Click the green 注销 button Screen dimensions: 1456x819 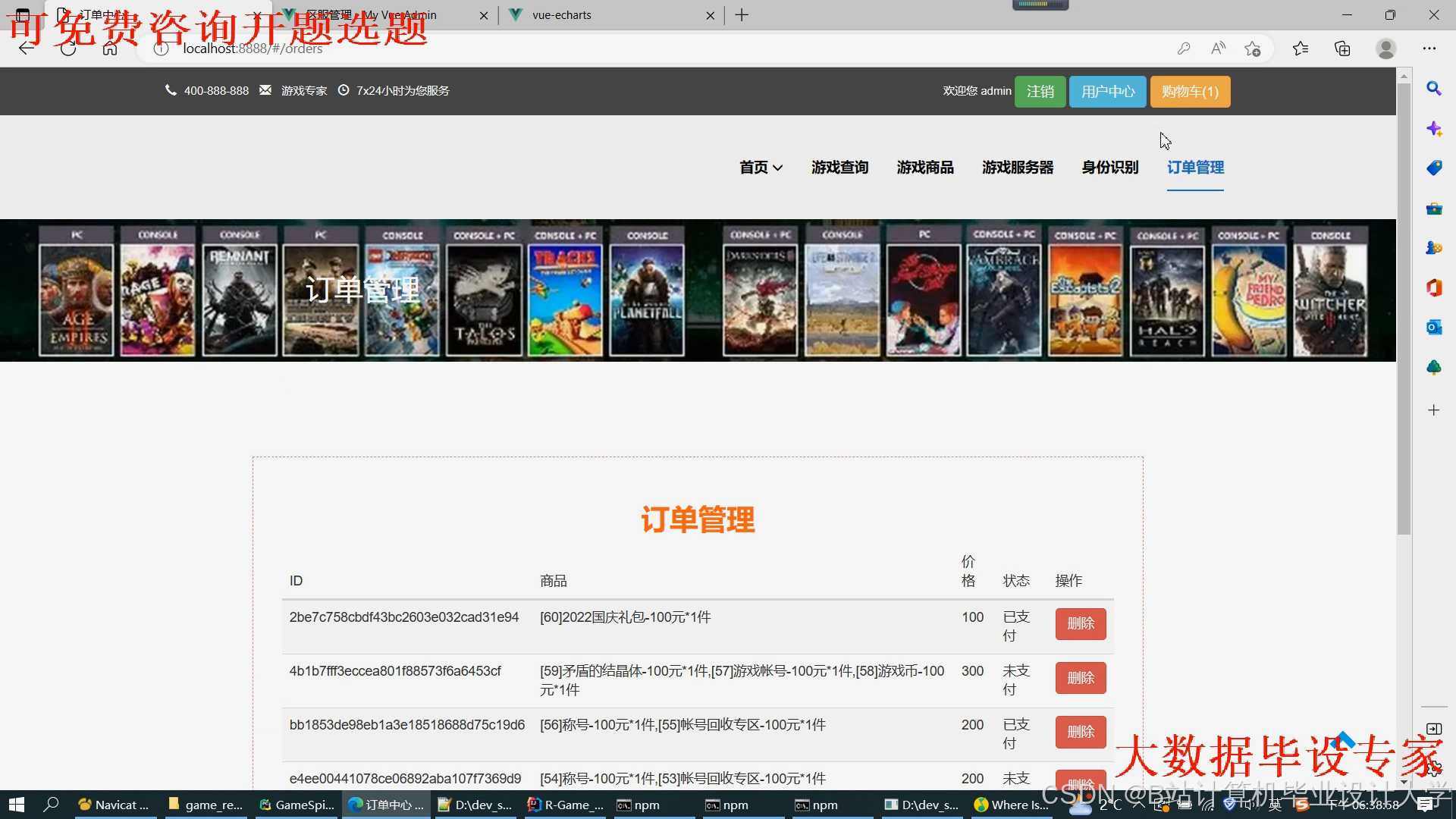pyautogui.click(x=1040, y=92)
